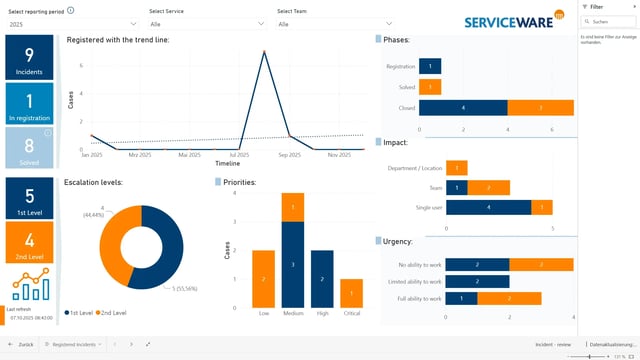640x360 pixels.
Task: Click the Impact section marker icon
Action: pyautogui.click(x=378, y=142)
